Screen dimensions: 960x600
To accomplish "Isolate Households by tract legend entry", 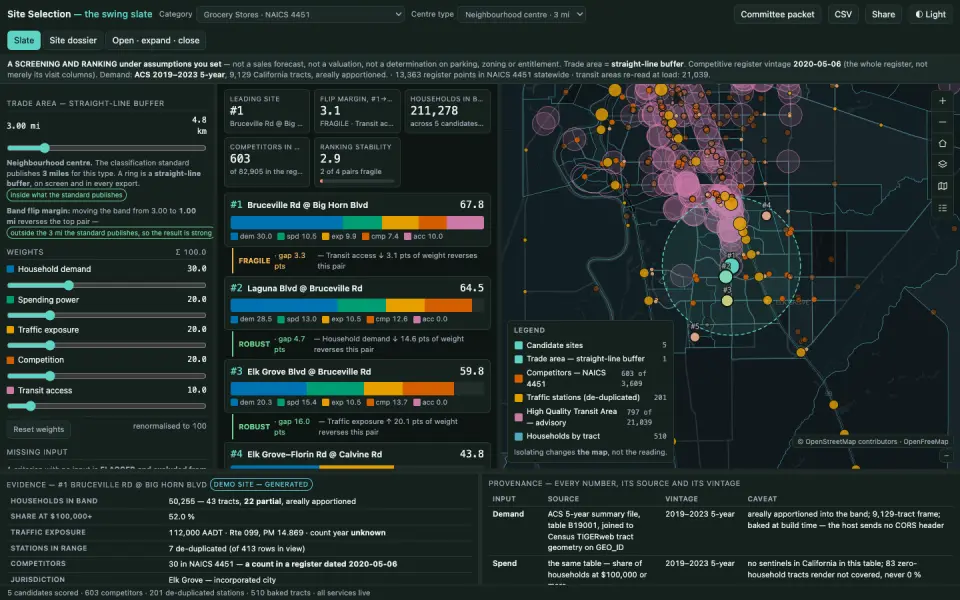I will 590,436.
